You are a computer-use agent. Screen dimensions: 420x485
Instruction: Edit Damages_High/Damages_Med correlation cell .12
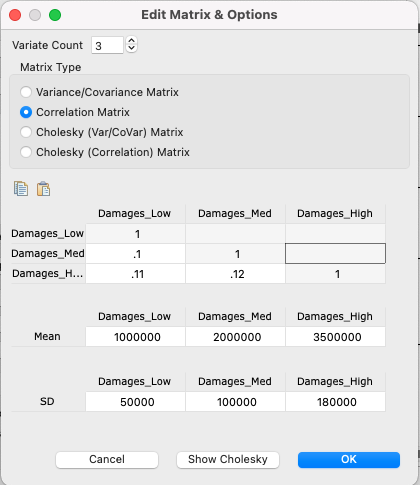tap(235, 274)
